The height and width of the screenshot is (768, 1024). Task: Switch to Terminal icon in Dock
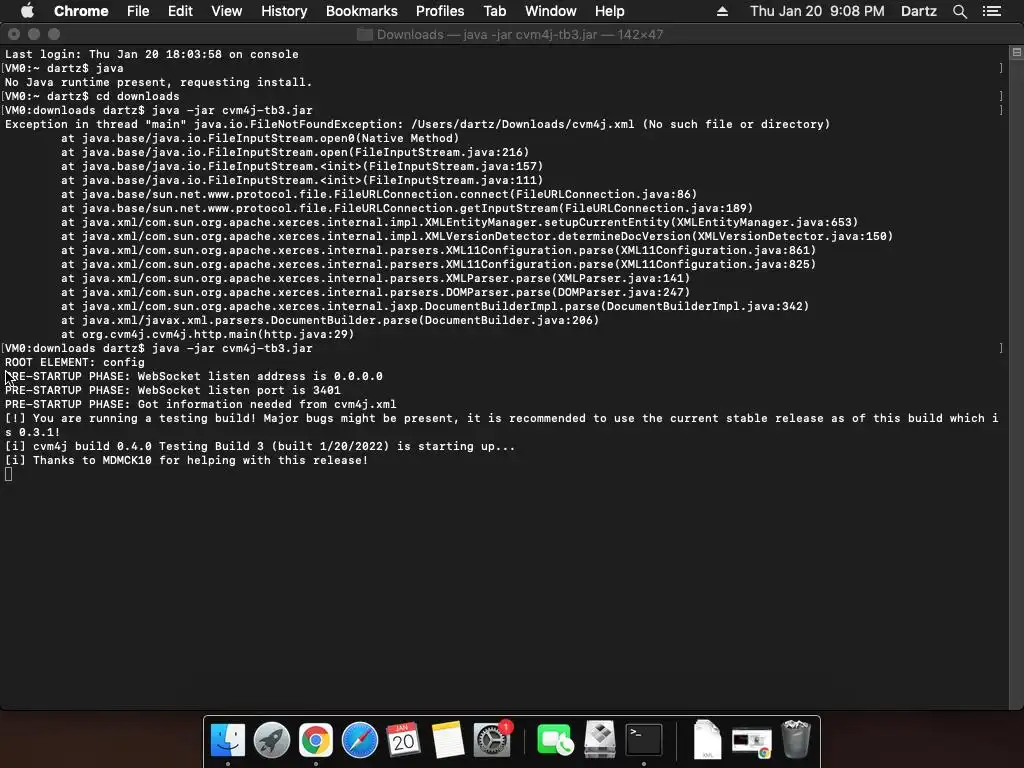pyautogui.click(x=643, y=740)
